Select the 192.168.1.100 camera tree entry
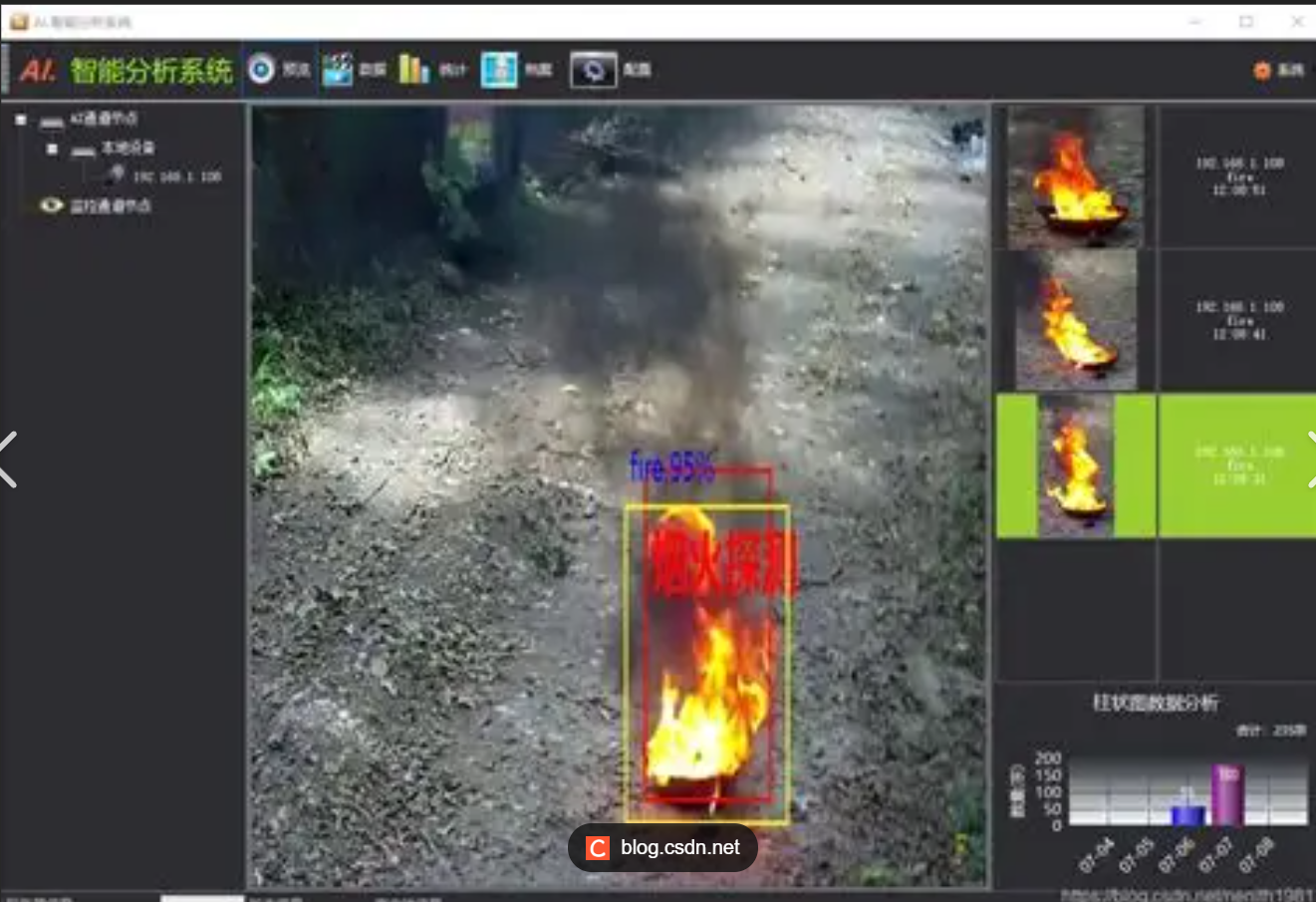 point(177,176)
